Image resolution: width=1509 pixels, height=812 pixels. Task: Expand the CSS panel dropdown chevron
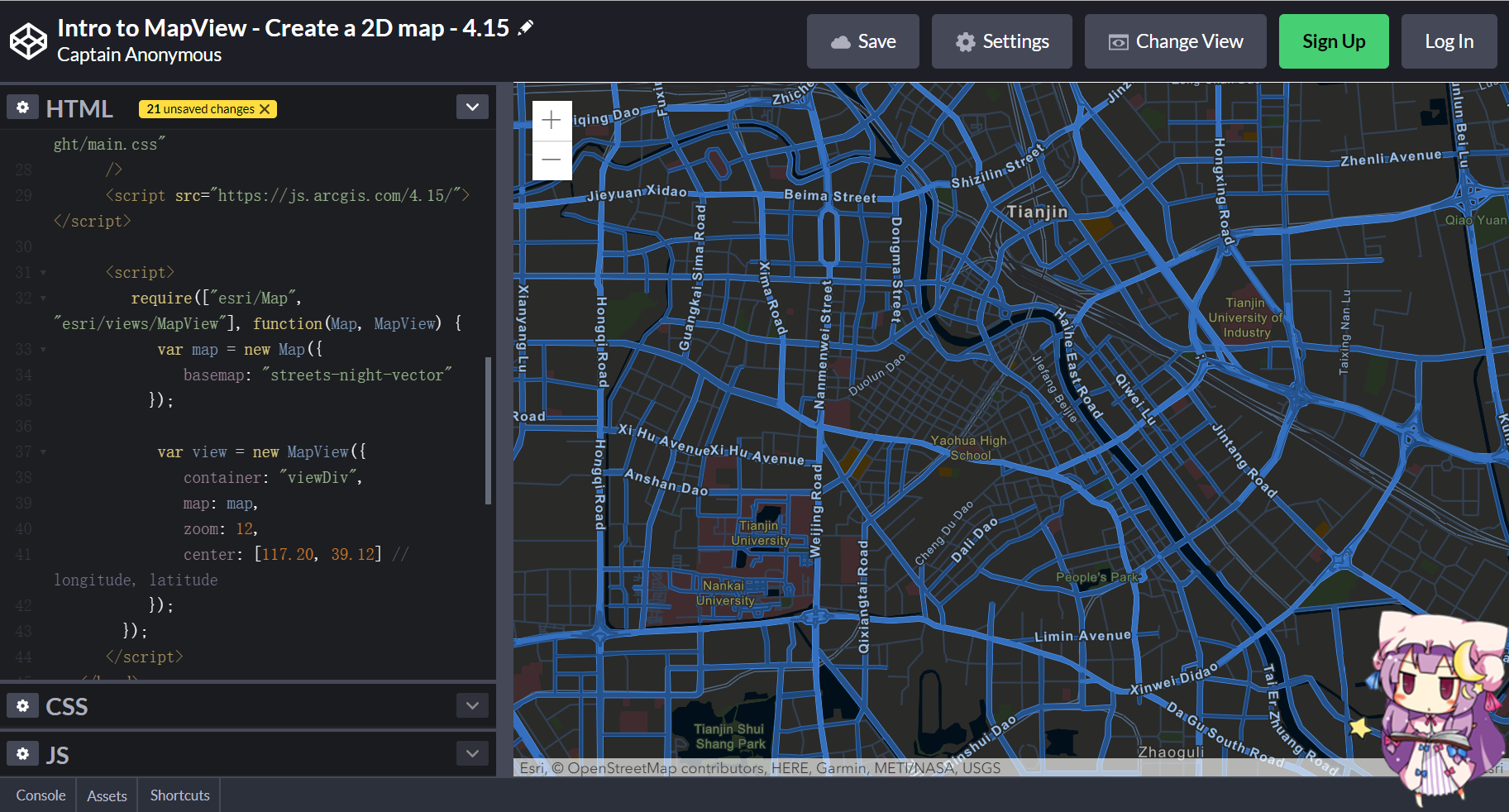472,705
